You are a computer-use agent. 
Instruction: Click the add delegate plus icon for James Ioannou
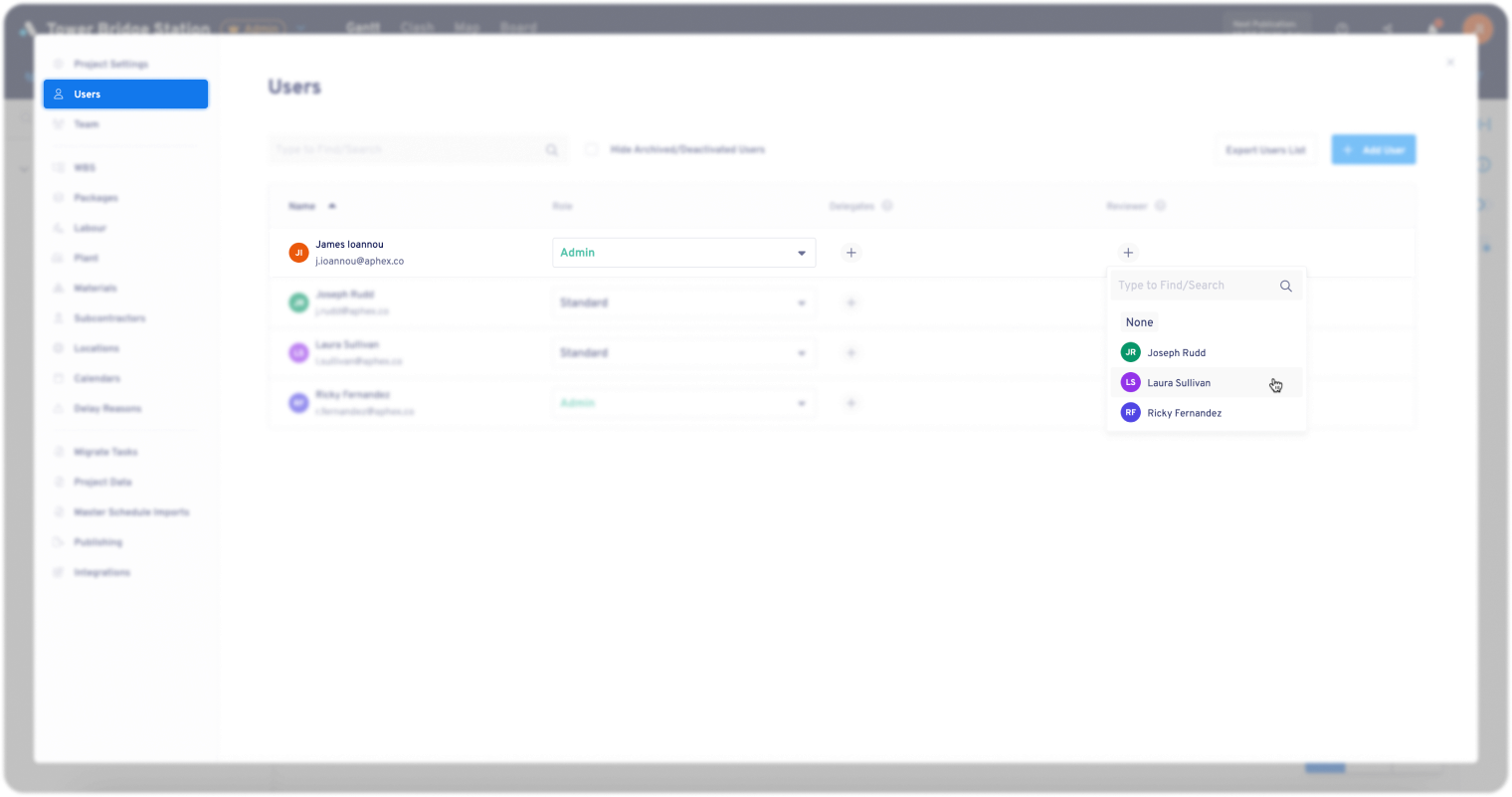[x=851, y=253]
